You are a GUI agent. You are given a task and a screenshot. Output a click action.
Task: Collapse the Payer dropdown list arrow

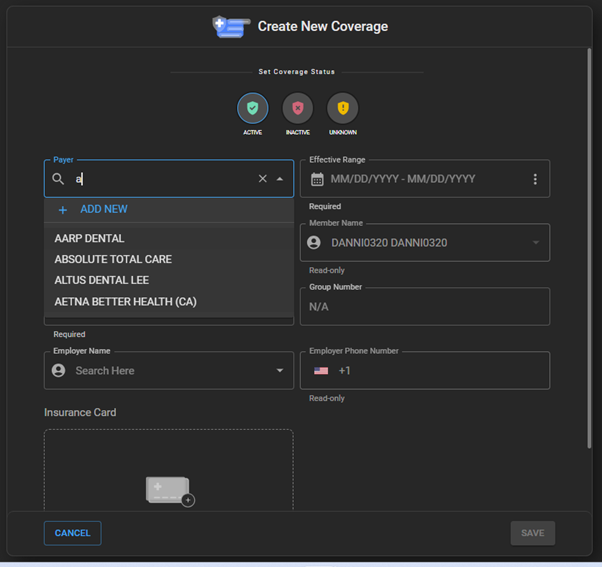[x=280, y=179]
